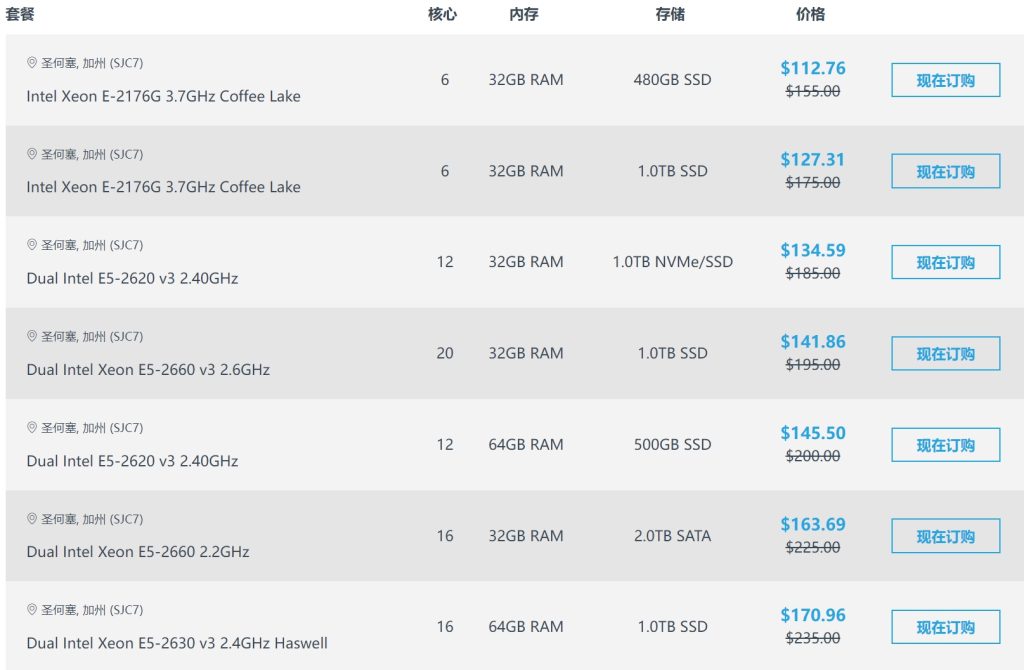The height and width of the screenshot is (670, 1024).
Task: Click the 存储 column header
Action: click(x=671, y=14)
